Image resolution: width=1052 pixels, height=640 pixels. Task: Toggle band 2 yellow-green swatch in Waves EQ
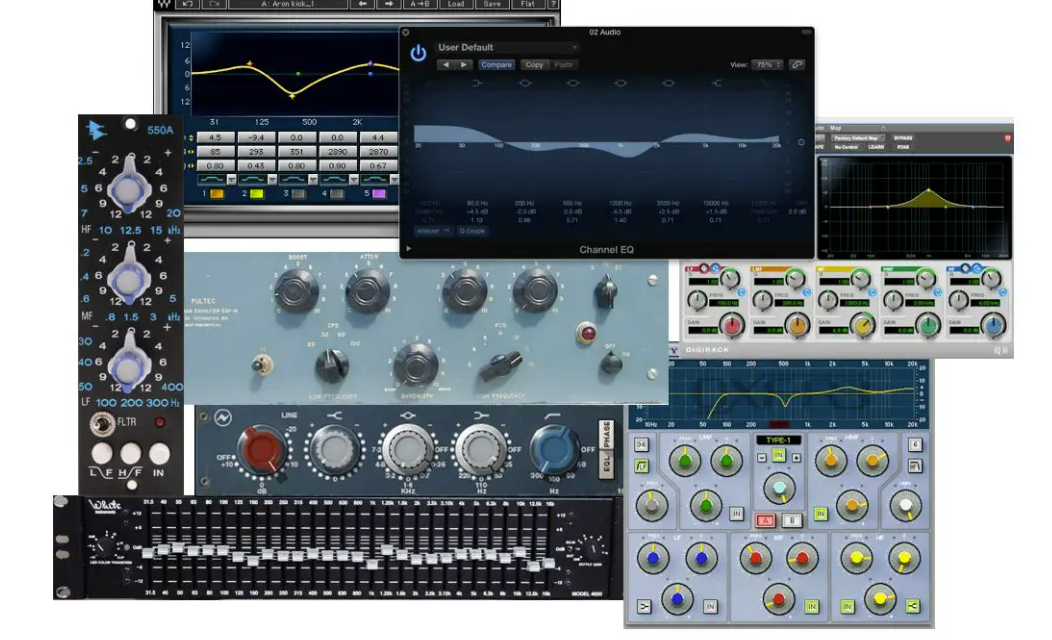[x=257, y=194]
